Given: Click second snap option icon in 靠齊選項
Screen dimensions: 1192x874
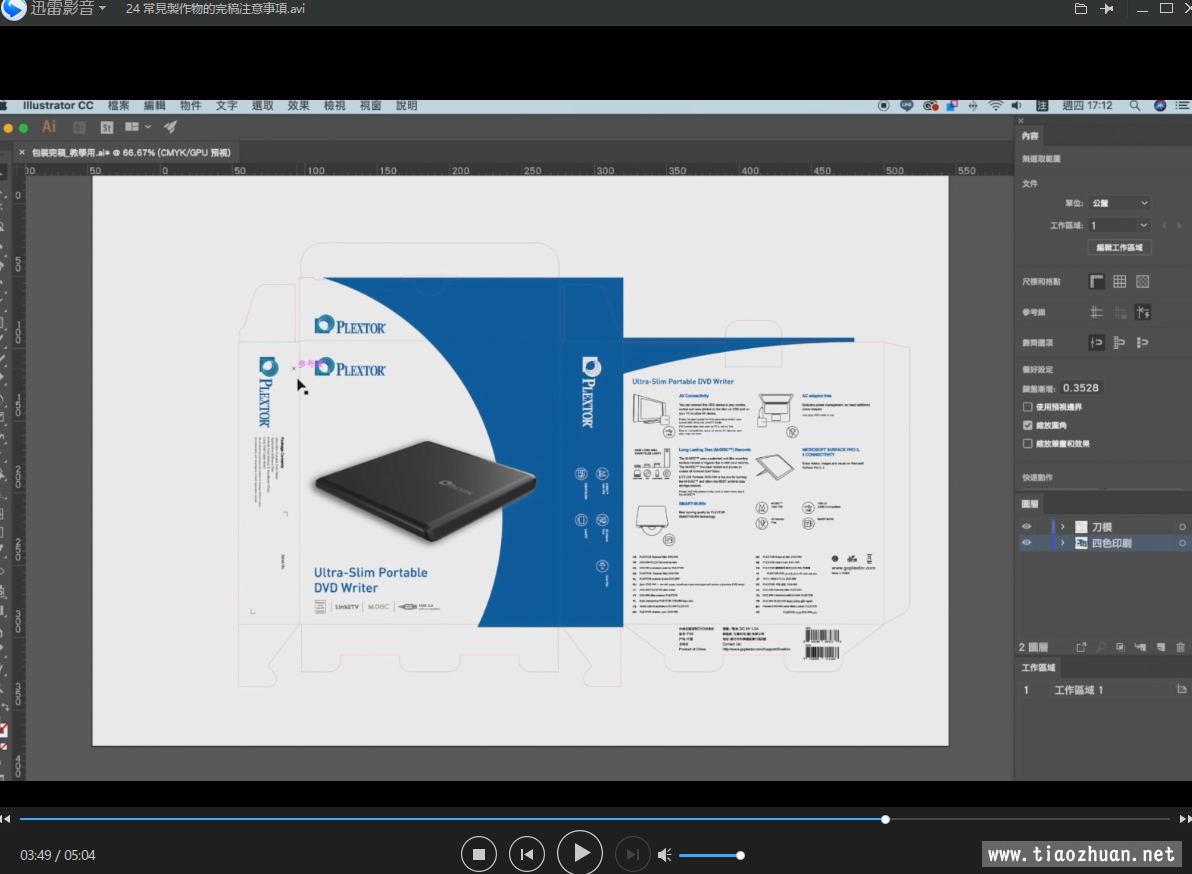Looking at the screenshot, I should [1120, 343].
